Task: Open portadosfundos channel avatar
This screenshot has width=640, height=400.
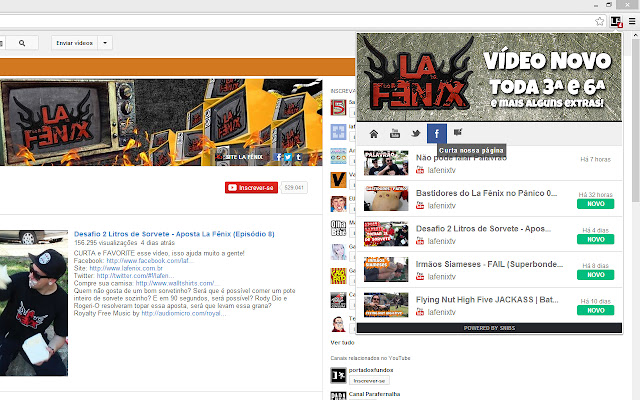Action: [x=338, y=375]
